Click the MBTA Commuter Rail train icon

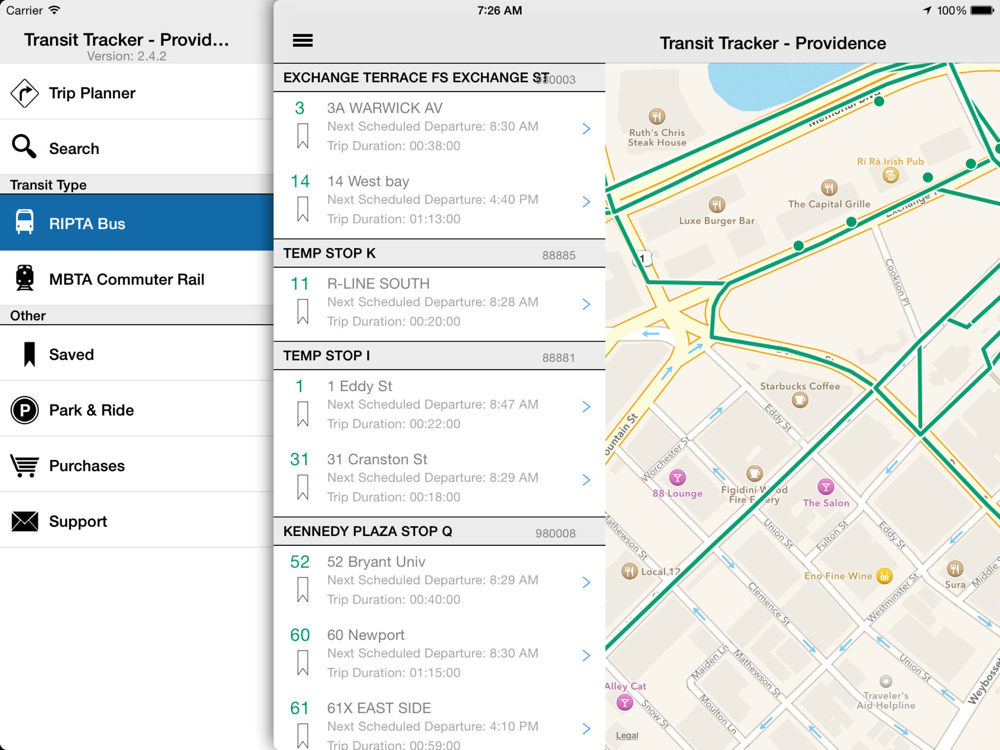point(25,278)
